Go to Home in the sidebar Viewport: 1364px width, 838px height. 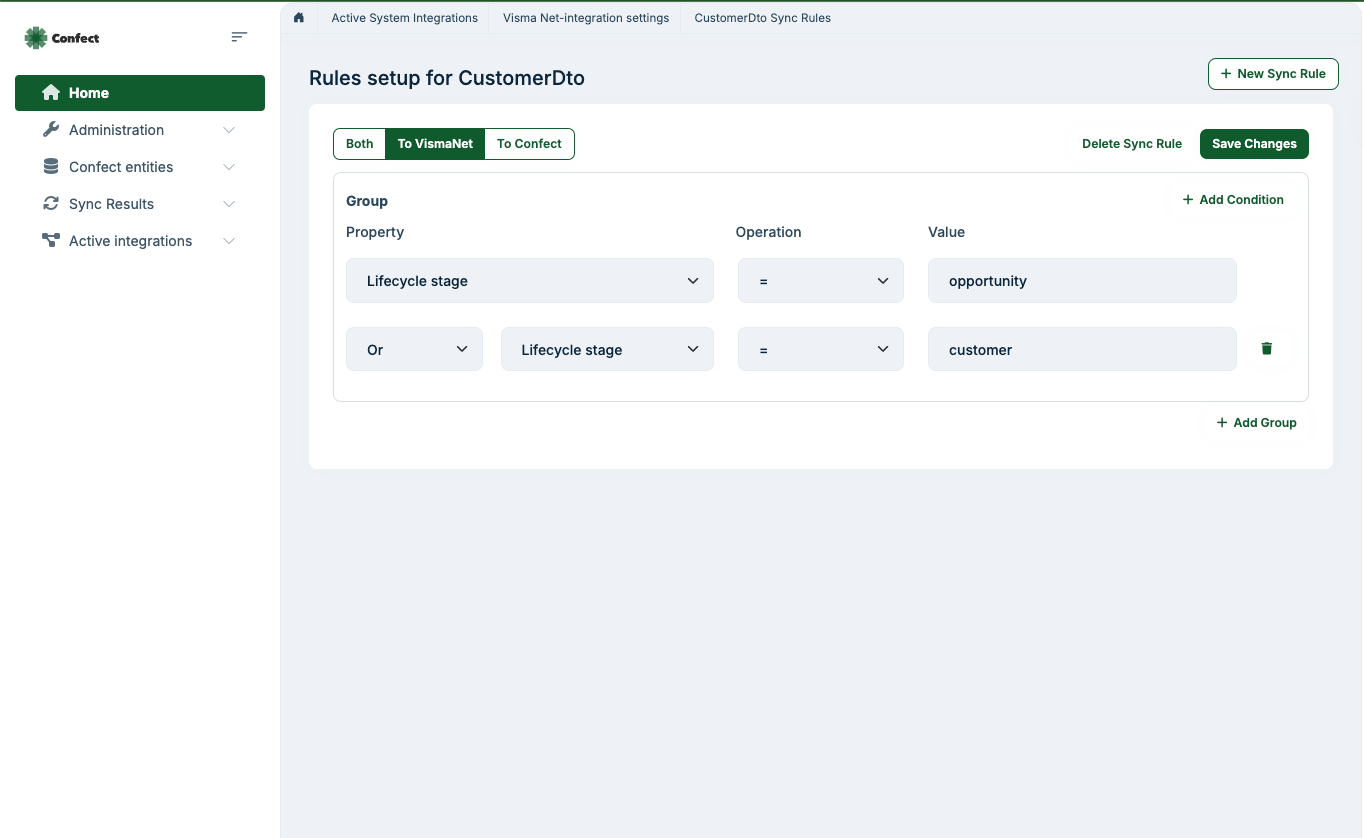[140, 93]
